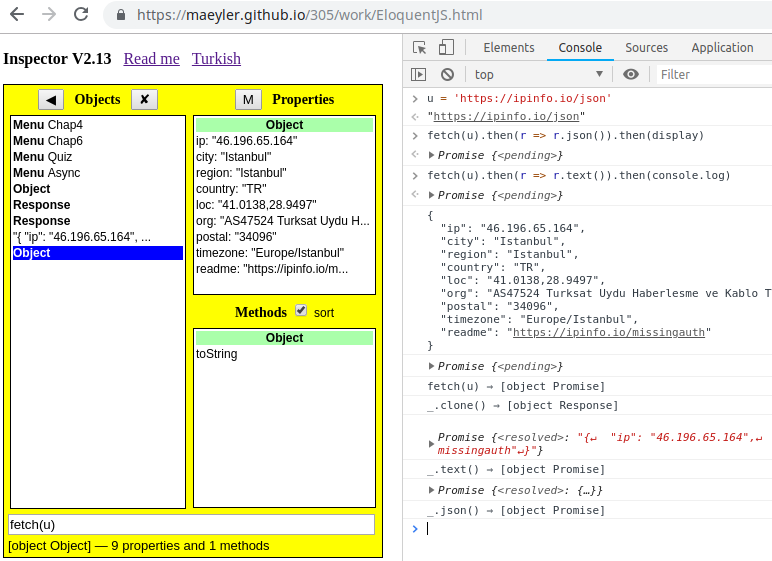772x561 pixels.
Task: Switch to the Elements tab
Action: pos(509,48)
